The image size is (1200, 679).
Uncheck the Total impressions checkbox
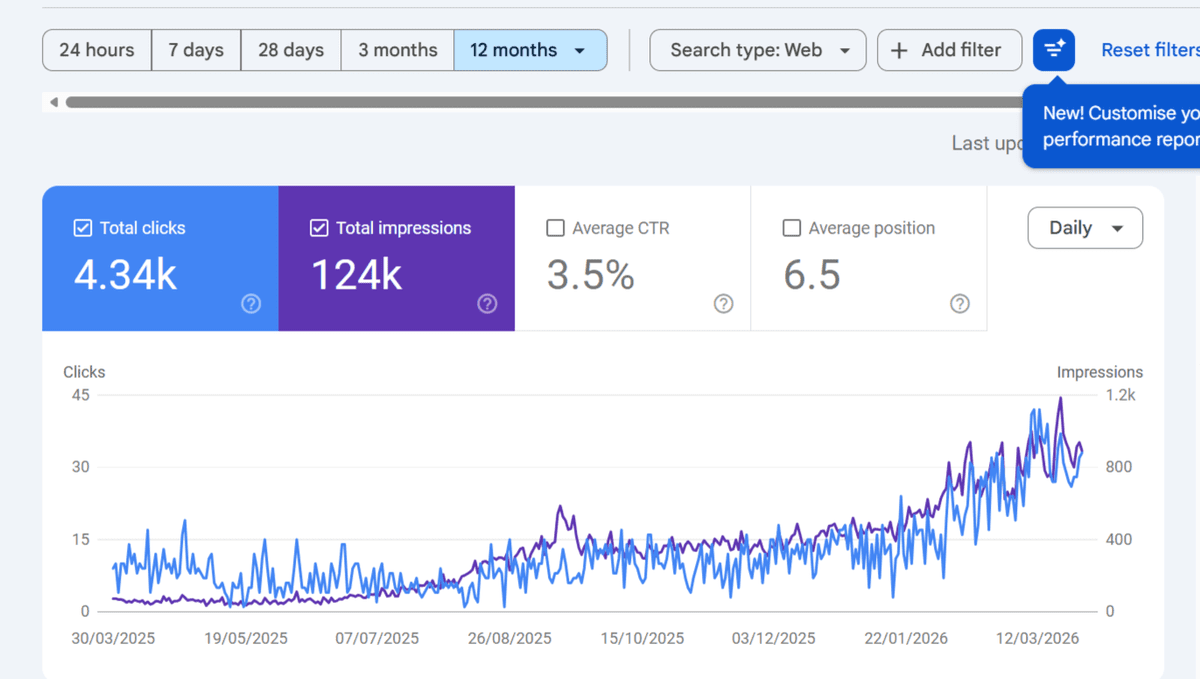pos(319,228)
